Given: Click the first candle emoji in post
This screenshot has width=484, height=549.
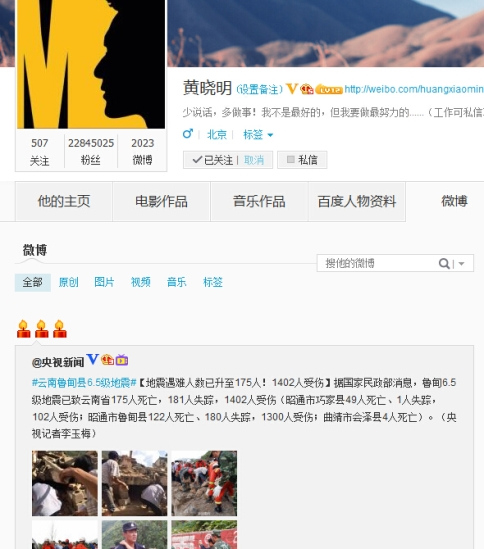Looking at the screenshot, I should pos(23,329).
